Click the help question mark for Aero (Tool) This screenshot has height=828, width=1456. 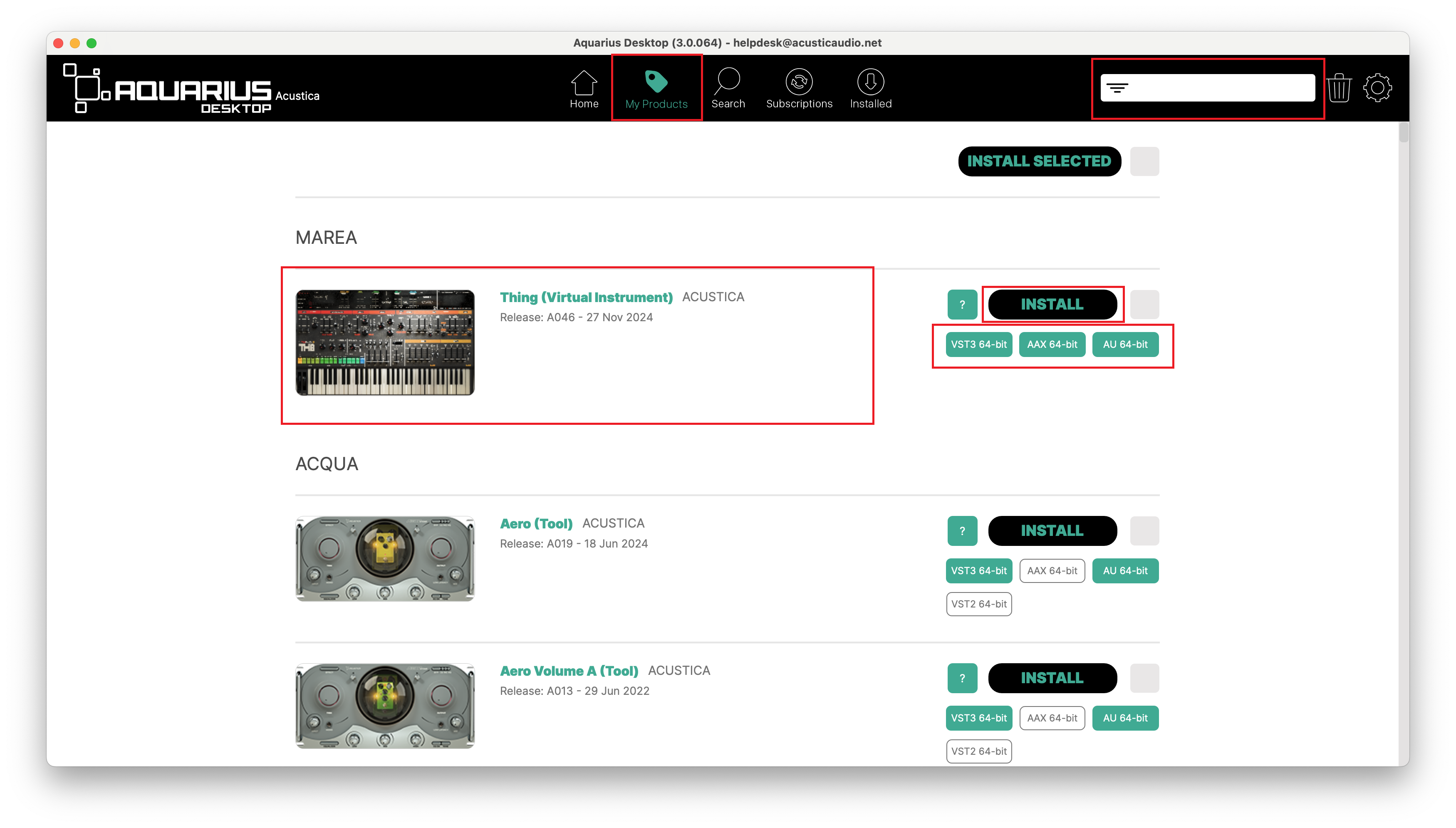point(962,531)
